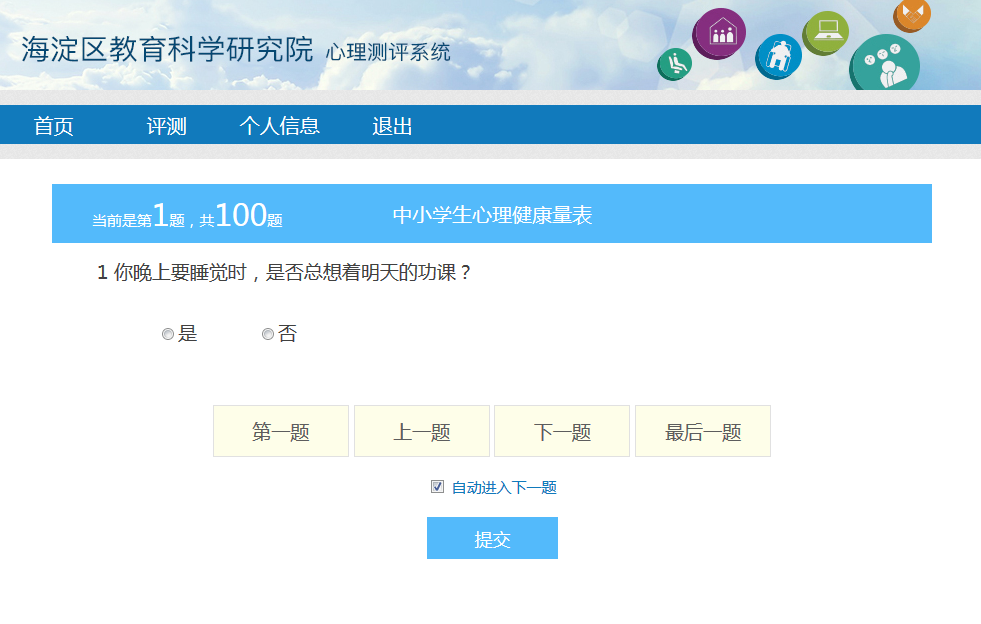Viewport: 981px width, 624px height.
Task: Jump to 最后一题 button
Action: (x=703, y=431)
